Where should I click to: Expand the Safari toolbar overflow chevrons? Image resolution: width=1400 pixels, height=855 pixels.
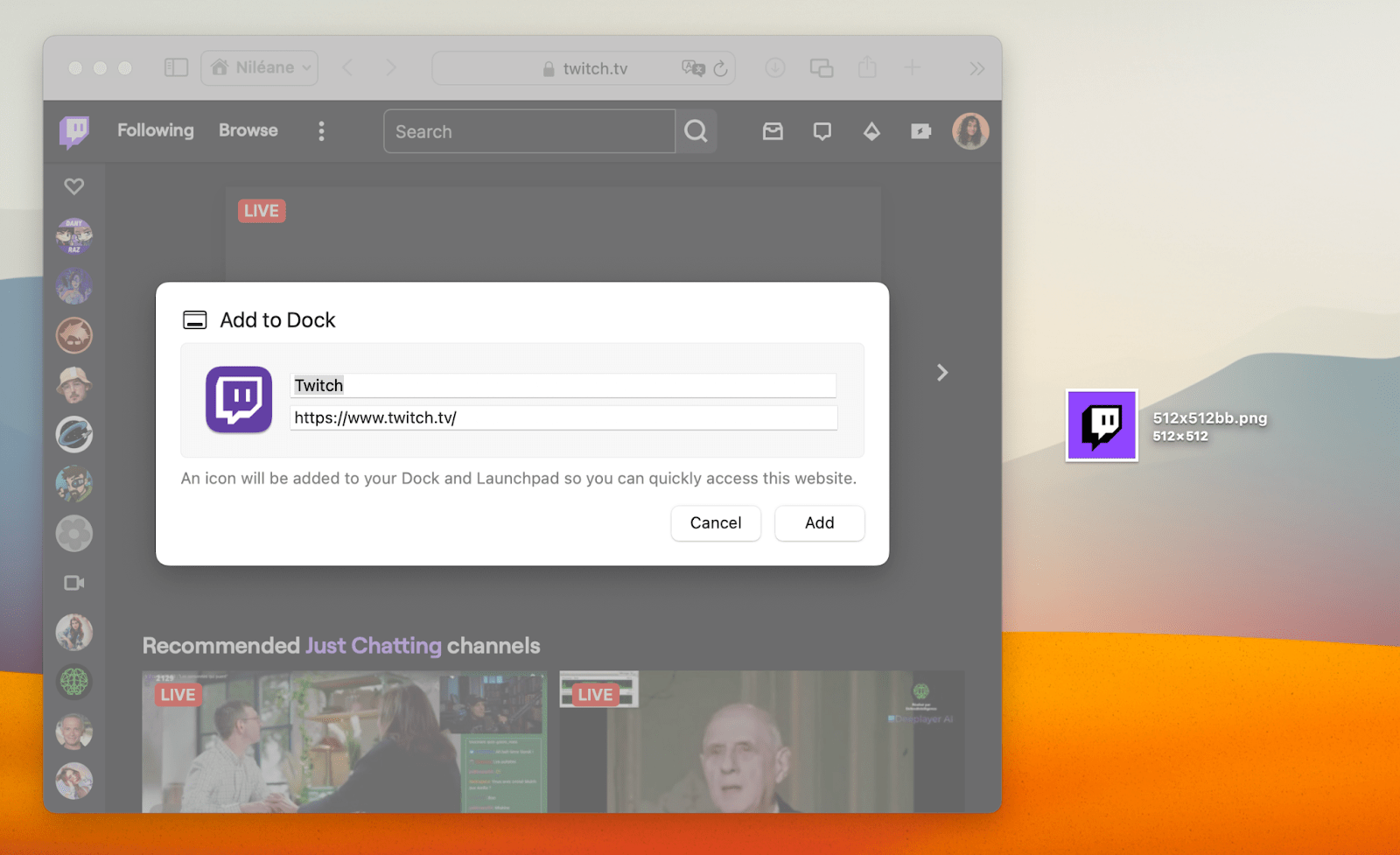coord(977,68)
